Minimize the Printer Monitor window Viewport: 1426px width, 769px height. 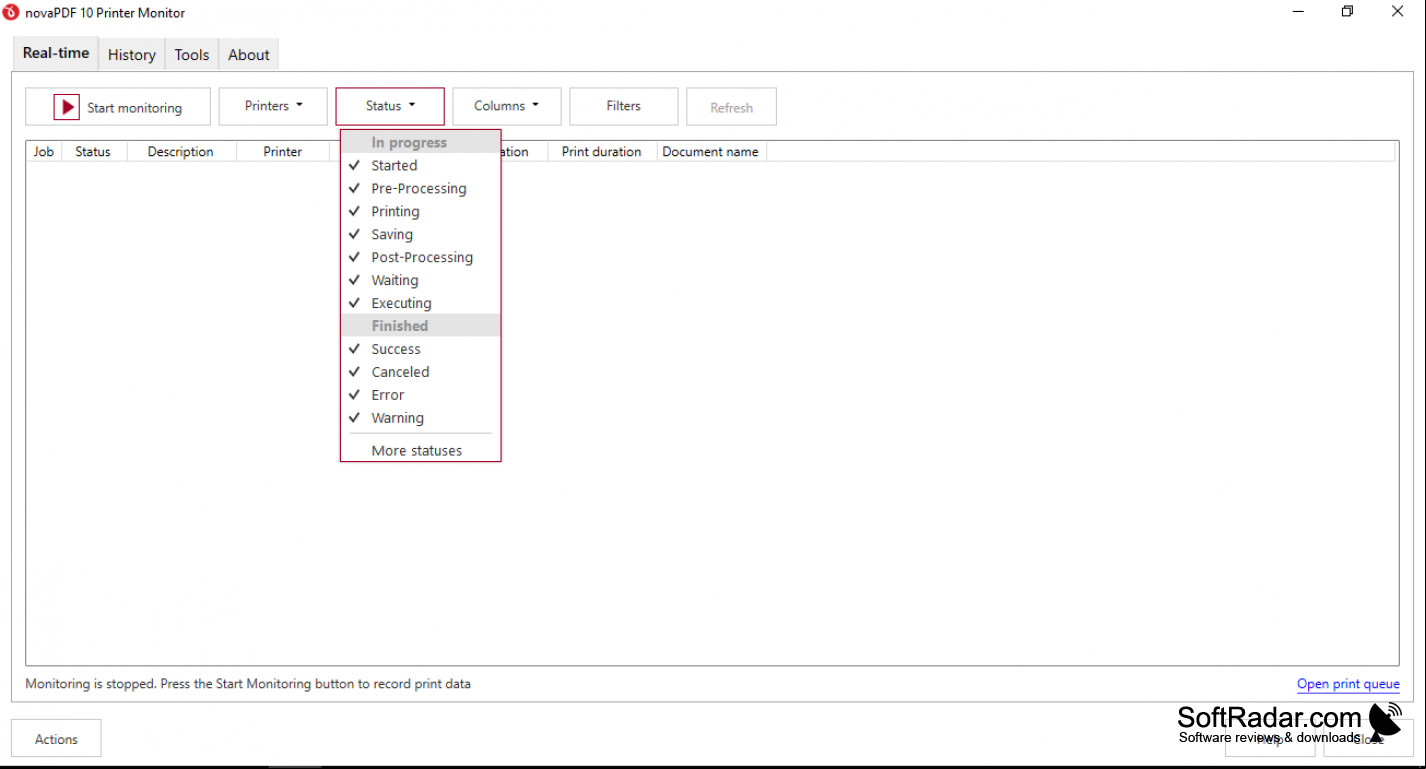tap(1298, 12)
